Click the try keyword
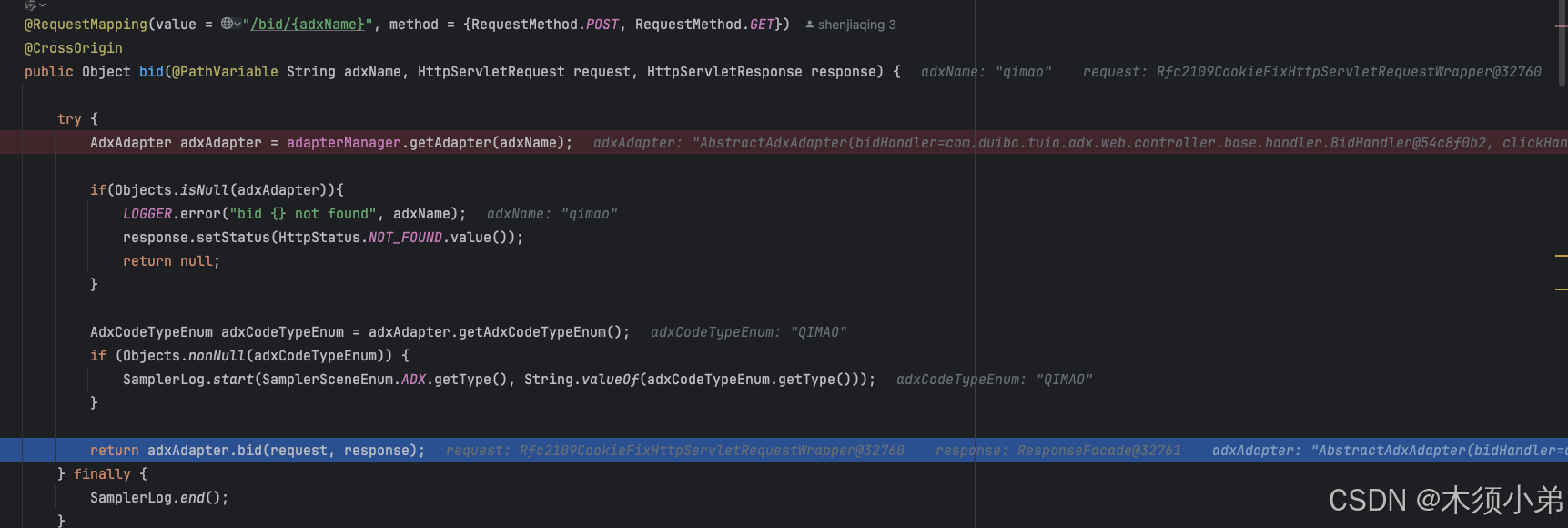 (x=69, y=119)
